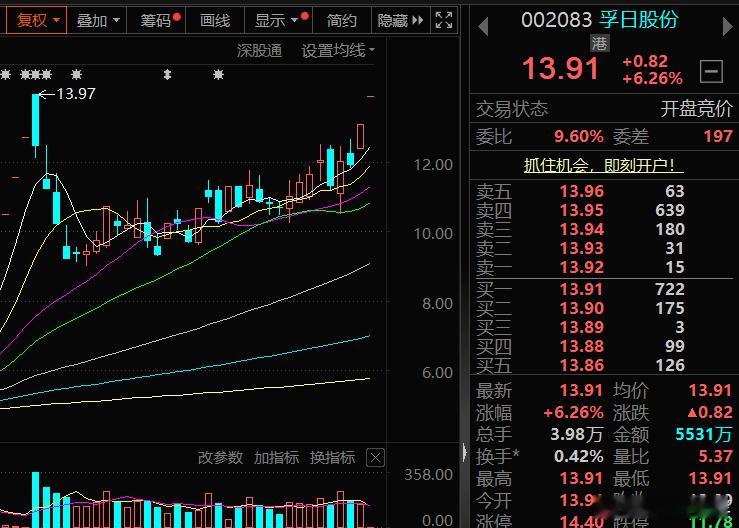Click the 卖一 price 13.92
Image resolution: width=739 pixels, height=528 pixels.
582,267
